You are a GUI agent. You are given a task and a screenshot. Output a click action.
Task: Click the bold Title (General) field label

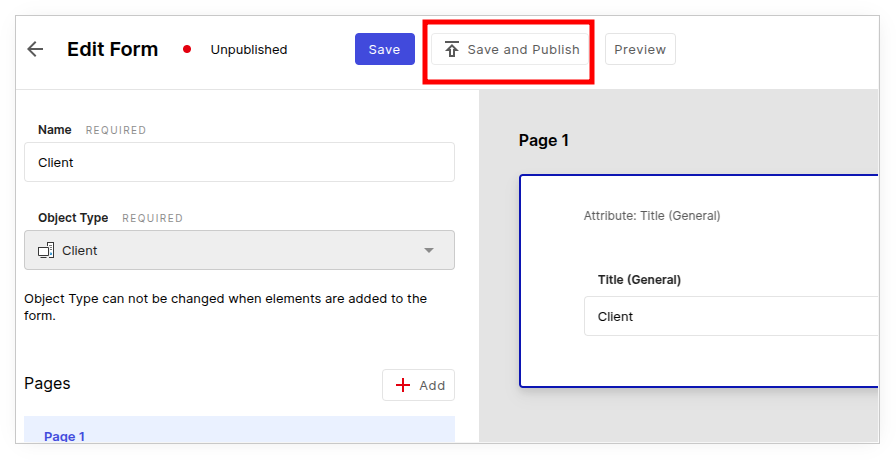tap(639, 280)
